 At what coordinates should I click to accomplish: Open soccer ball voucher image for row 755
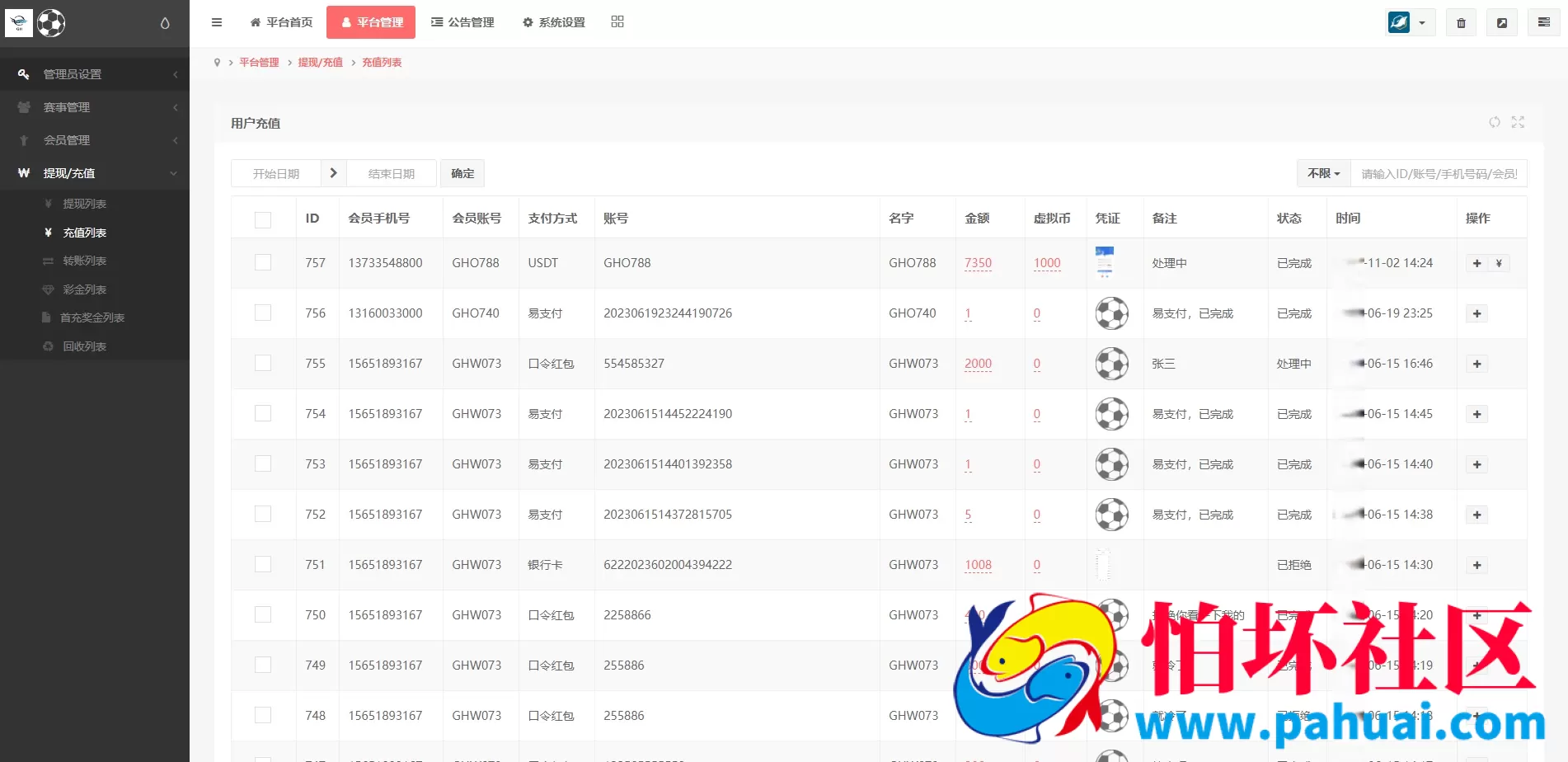[1111, 364]
